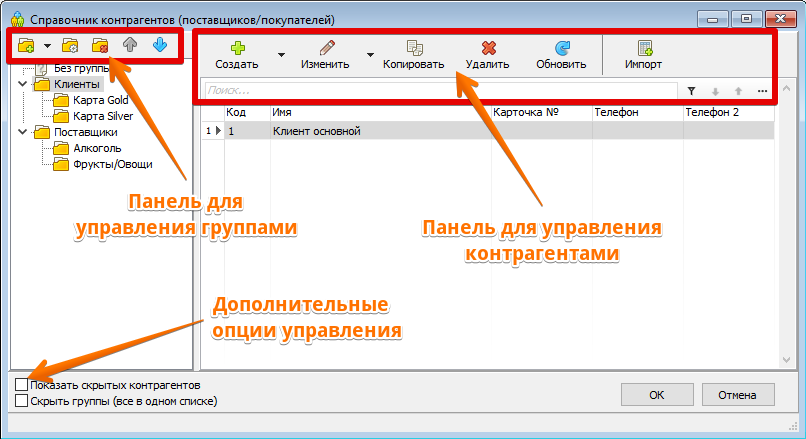Click the Обновить refresh button
This screenshot has height=439, width=806.
(561, 55)
